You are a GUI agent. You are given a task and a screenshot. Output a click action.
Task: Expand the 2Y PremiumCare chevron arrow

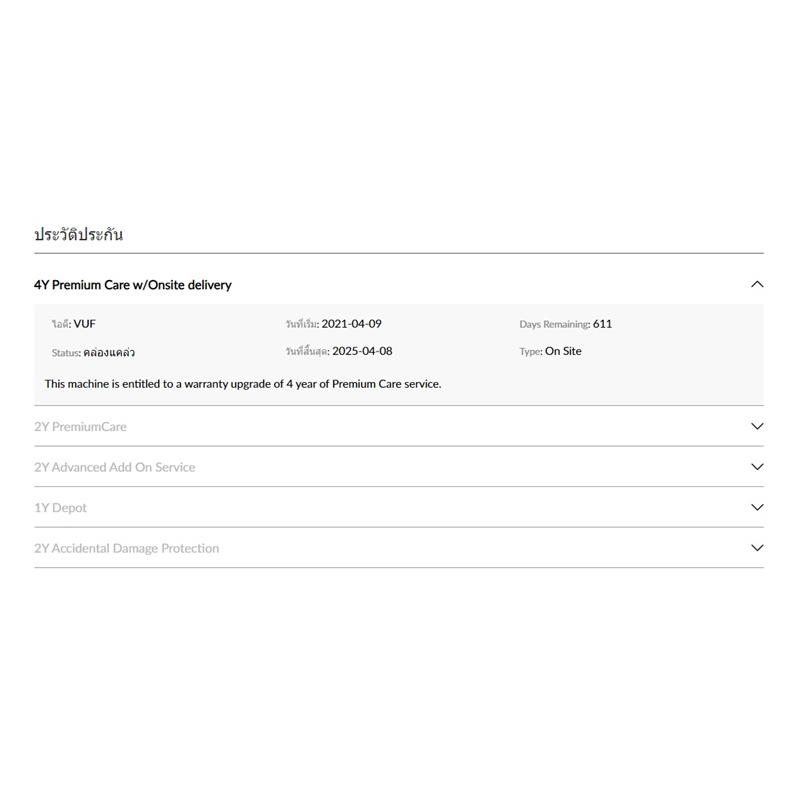pyautogui.click(x=757, y=426)
